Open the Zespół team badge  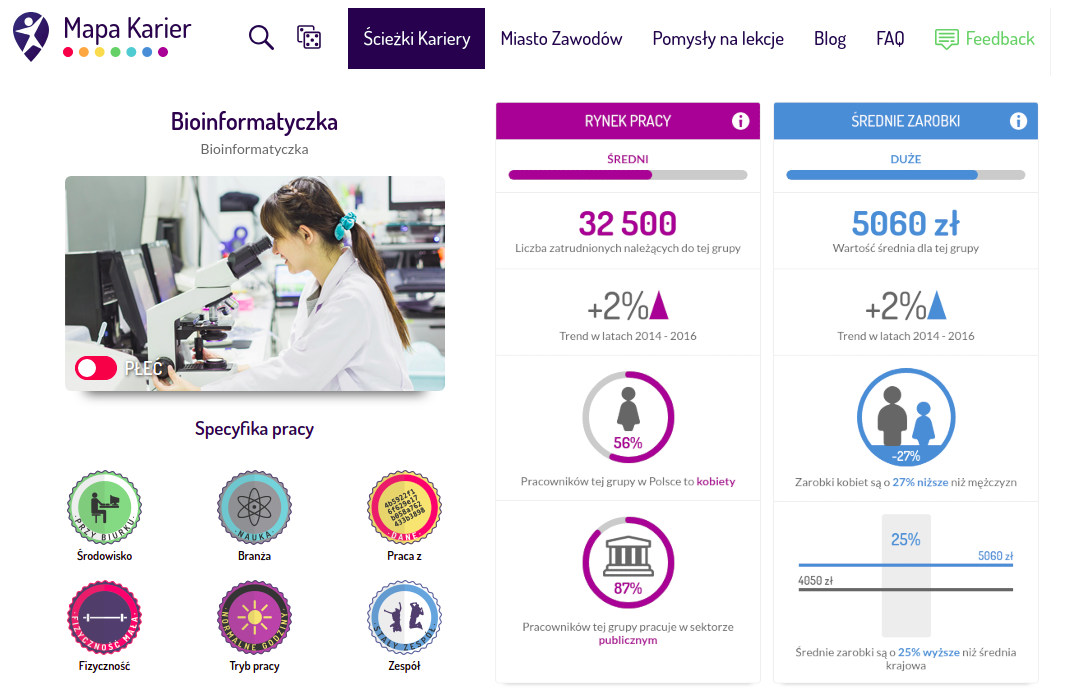404,617
